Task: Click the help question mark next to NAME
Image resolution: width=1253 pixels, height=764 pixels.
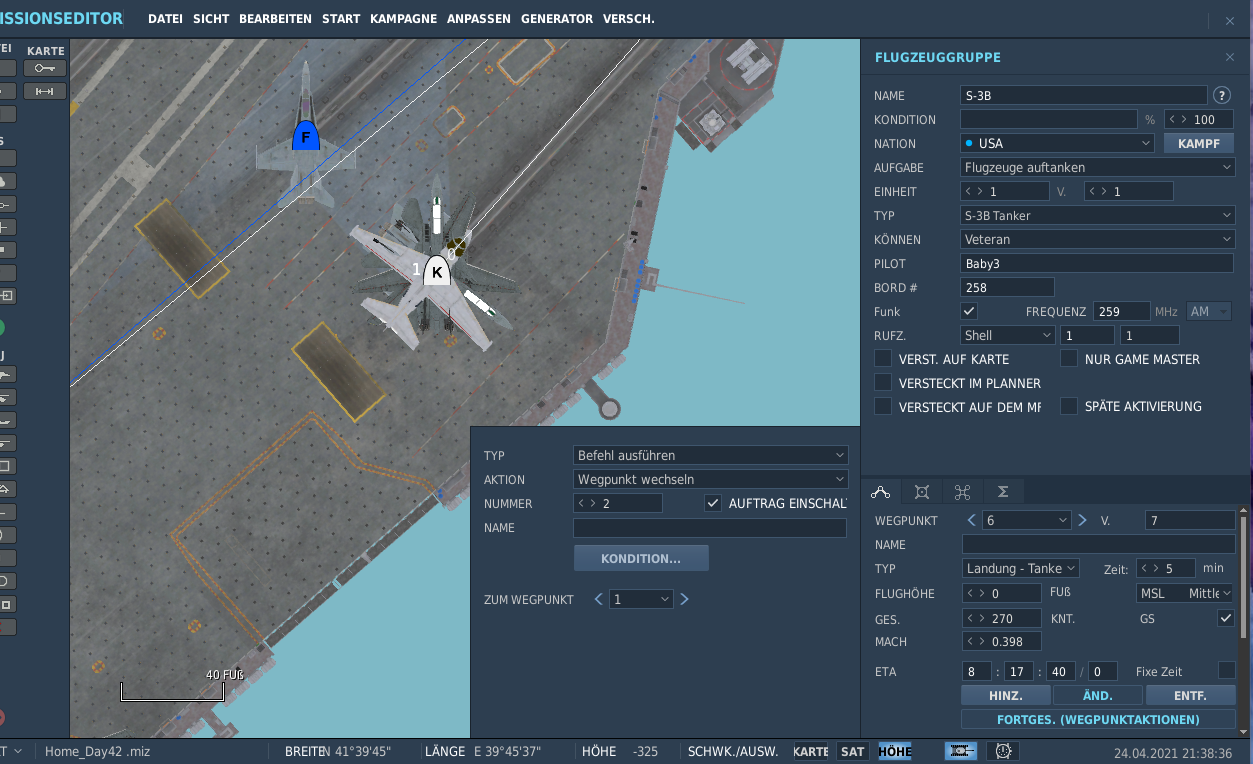Action: tap(1221, 96)
